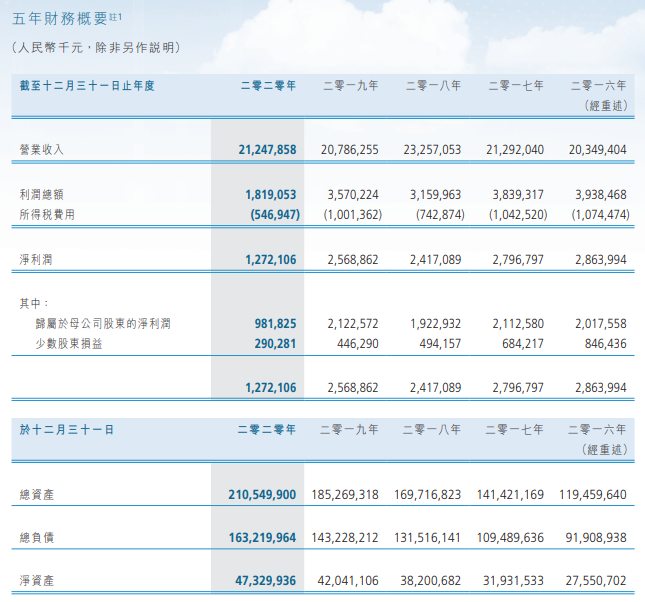Select tax expense (1,042,520)
The image size is (645, 602).
[518, 214]
